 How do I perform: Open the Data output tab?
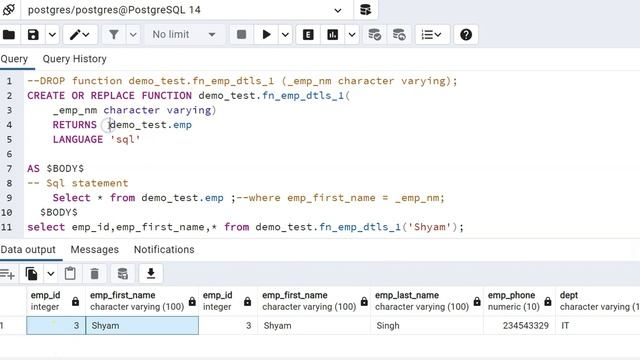pyautogui.click(x=28, y=249)
